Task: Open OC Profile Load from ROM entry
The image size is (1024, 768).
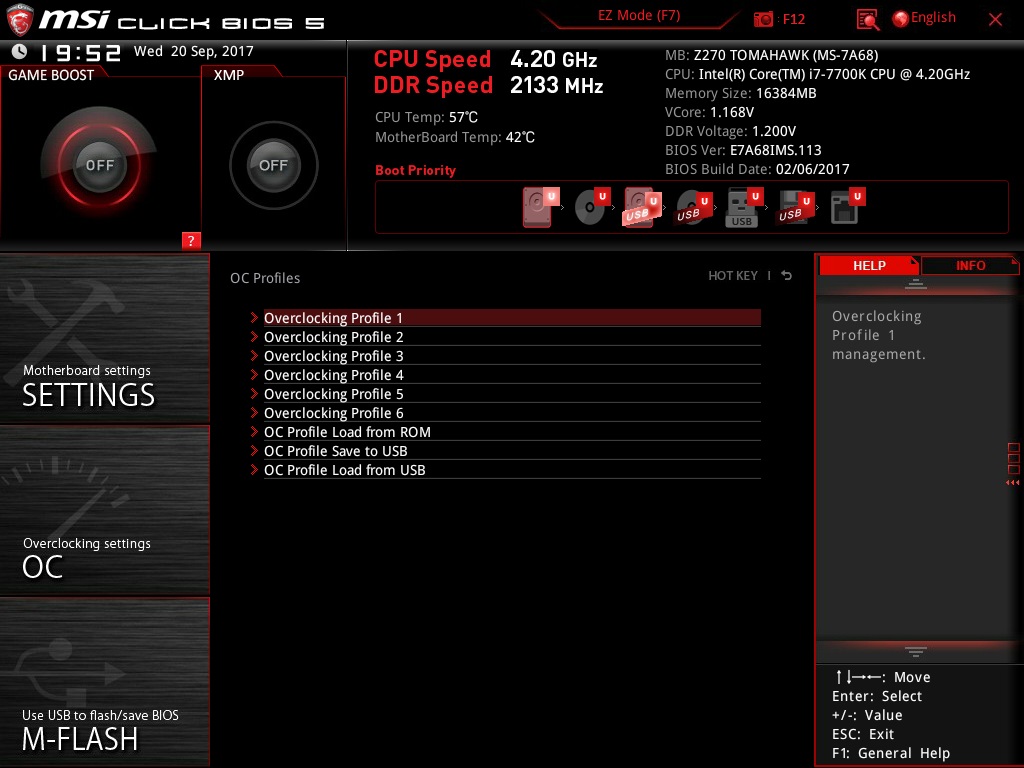Action: coord(512,432)
